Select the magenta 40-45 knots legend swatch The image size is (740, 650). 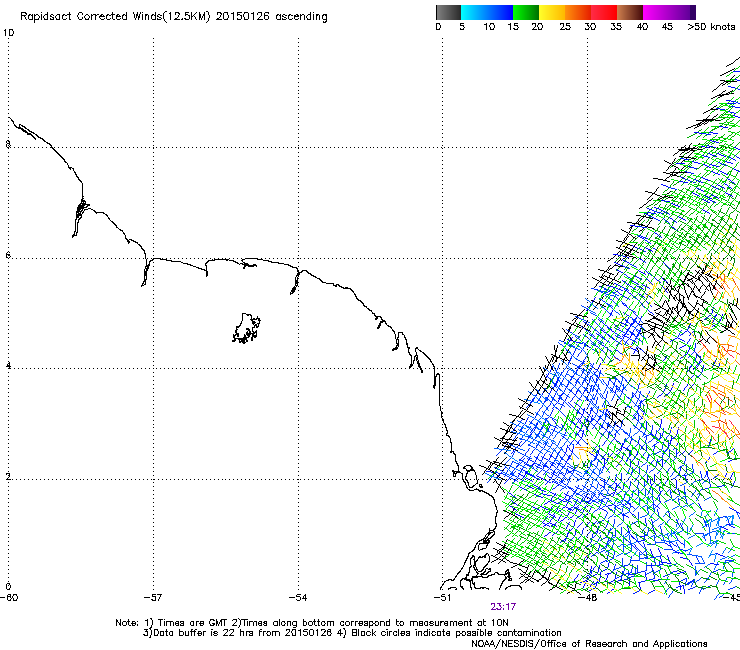(656, 12)
